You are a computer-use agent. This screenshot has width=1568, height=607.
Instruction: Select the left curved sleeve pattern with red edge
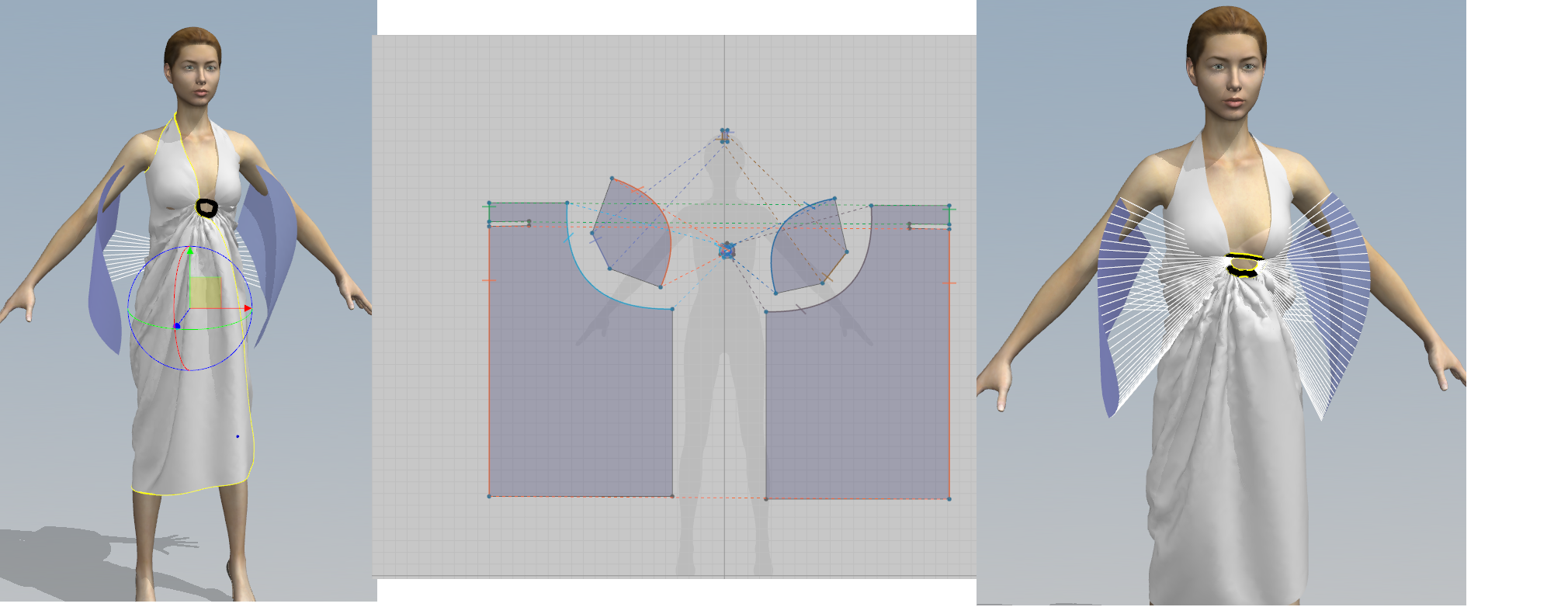[x=633, y=234]
